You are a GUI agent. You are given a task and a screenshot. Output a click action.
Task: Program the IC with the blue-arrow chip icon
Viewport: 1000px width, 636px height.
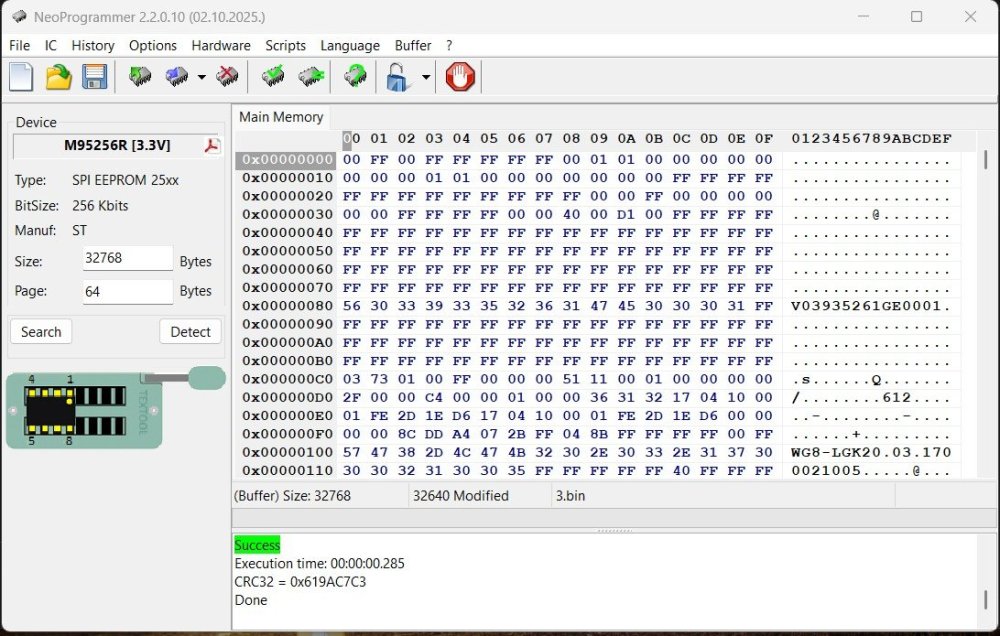pos(177,77)
